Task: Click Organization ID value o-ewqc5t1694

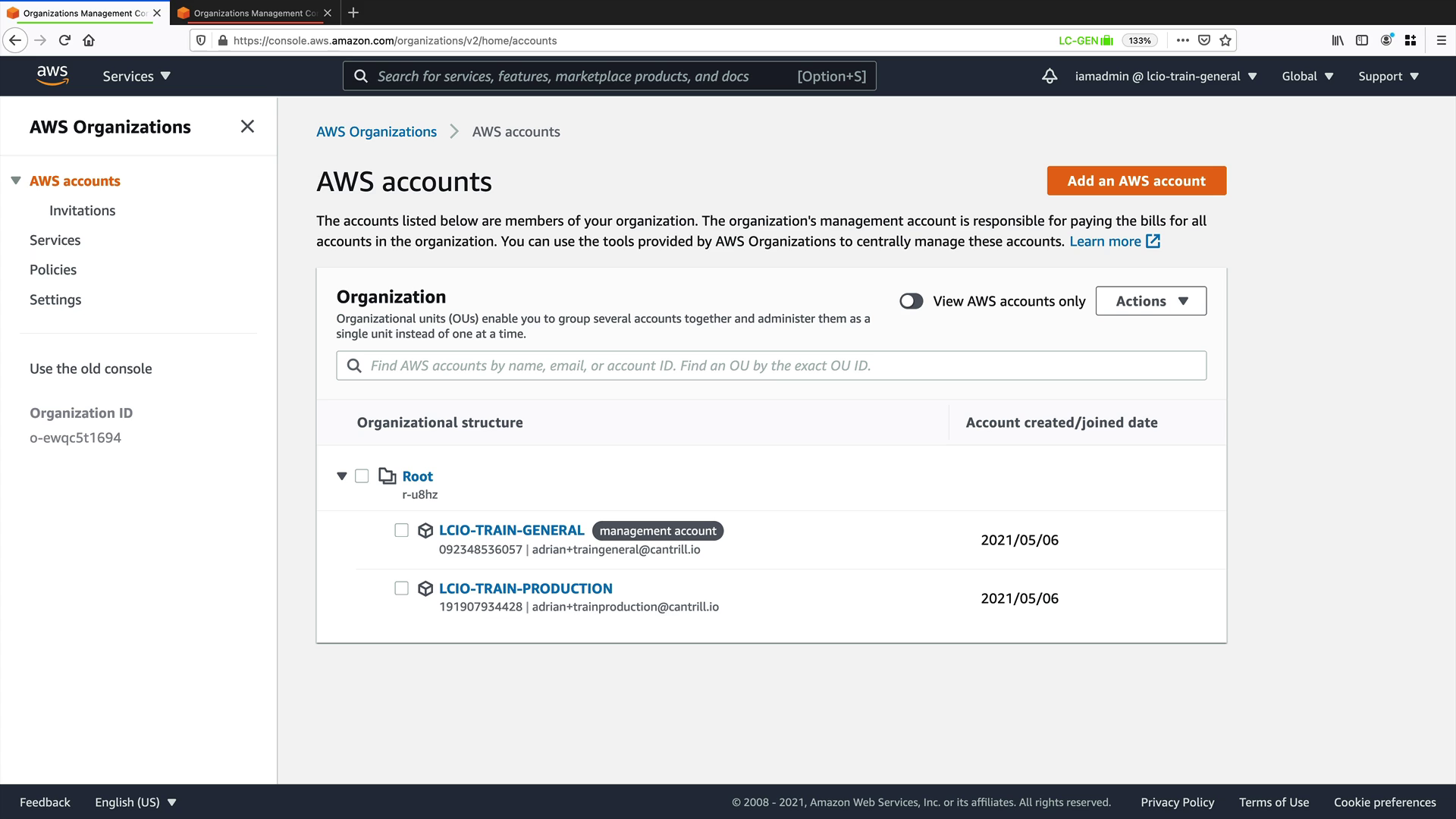Action: point(75,438)
